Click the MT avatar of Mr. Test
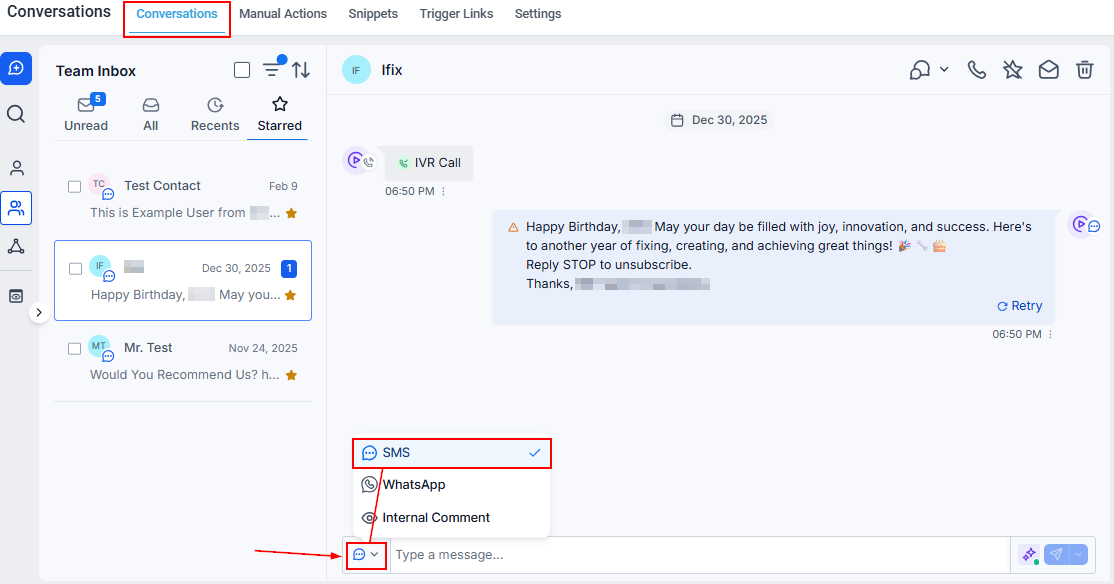The width and height of the screenshot is (1114, 584). coord(99,347)
